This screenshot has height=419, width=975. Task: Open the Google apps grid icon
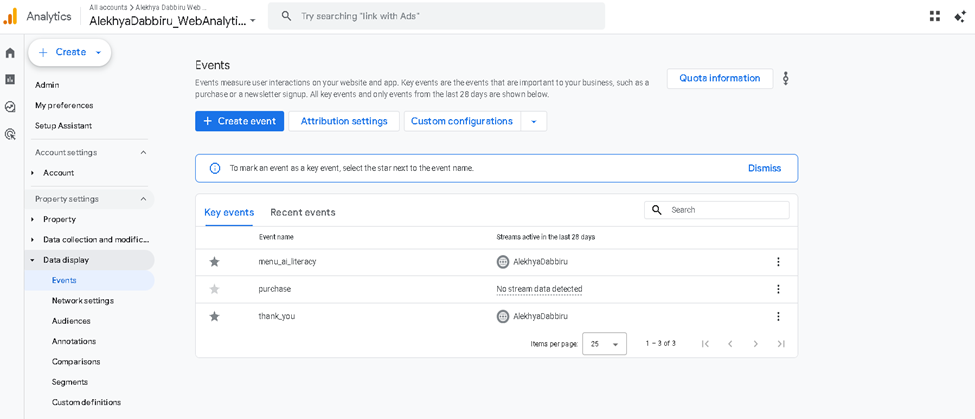click(934, 16)
